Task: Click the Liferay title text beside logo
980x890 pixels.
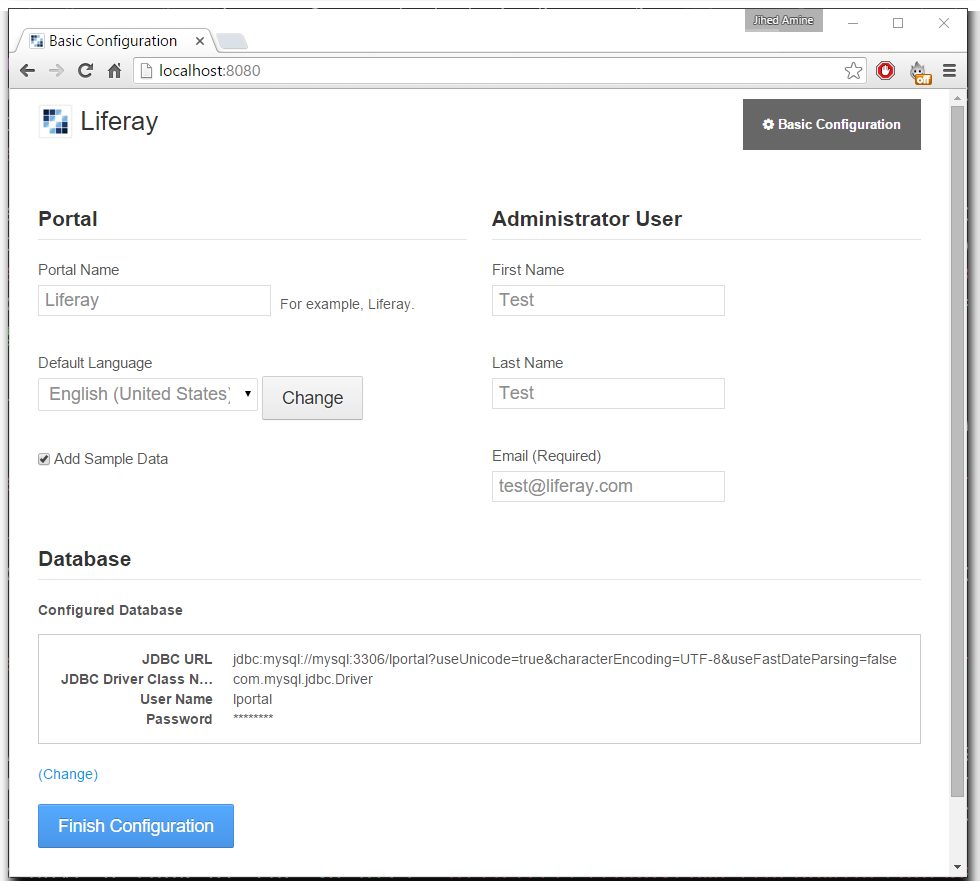Action: click(119, 121)
